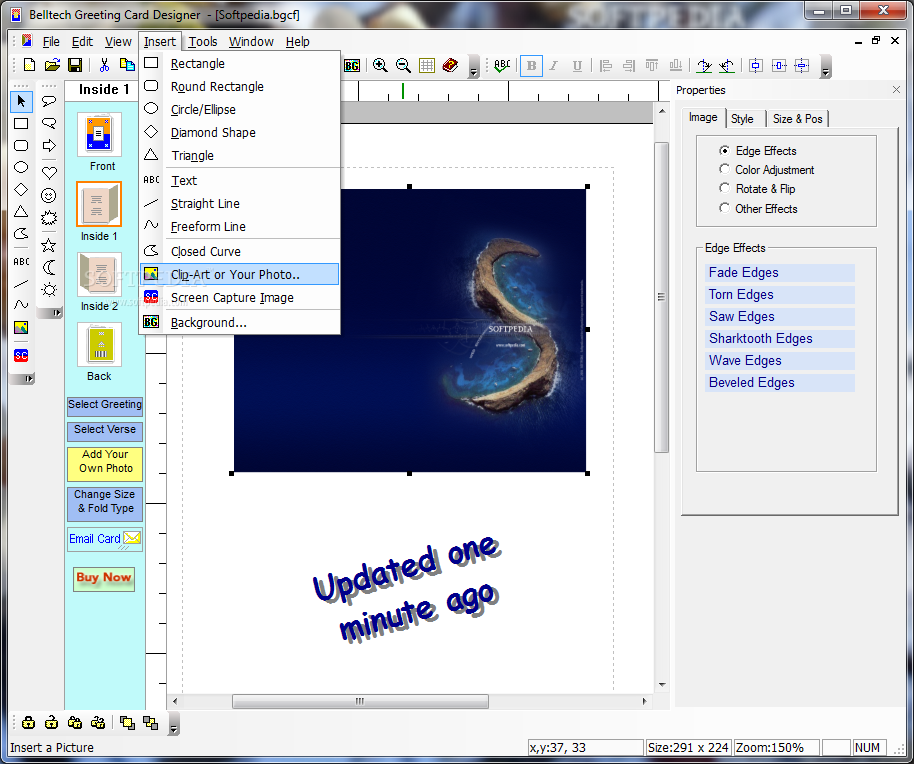Click the Select Greeting button
Image resolution: width=914 pixels, height=764 pixels.
[105, 406]
